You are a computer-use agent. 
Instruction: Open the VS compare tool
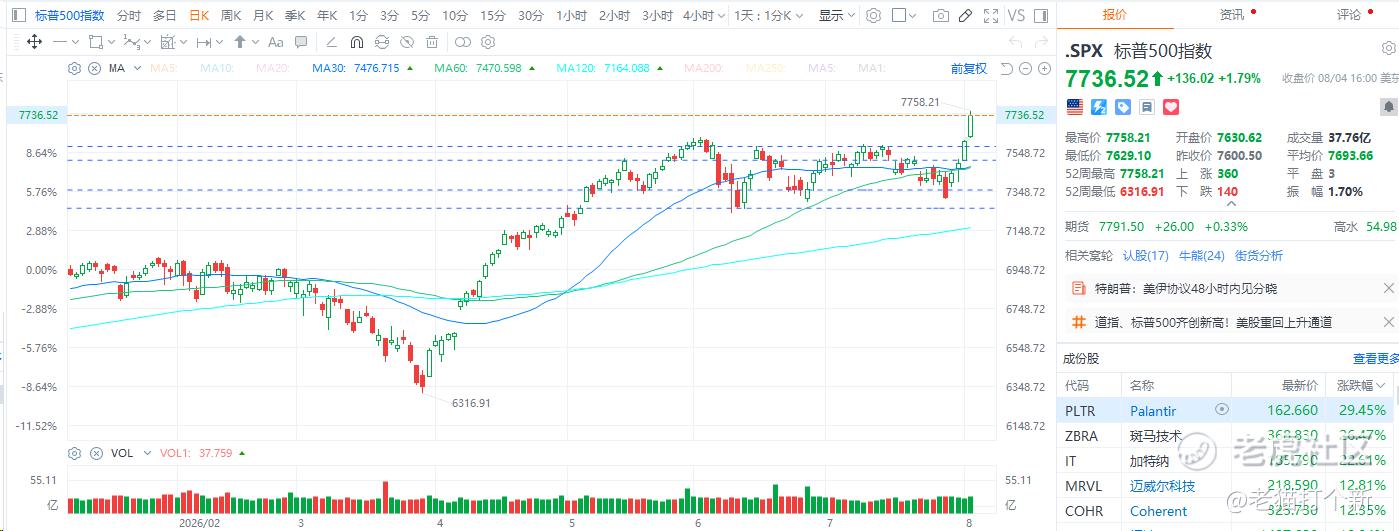[1016, 16]
